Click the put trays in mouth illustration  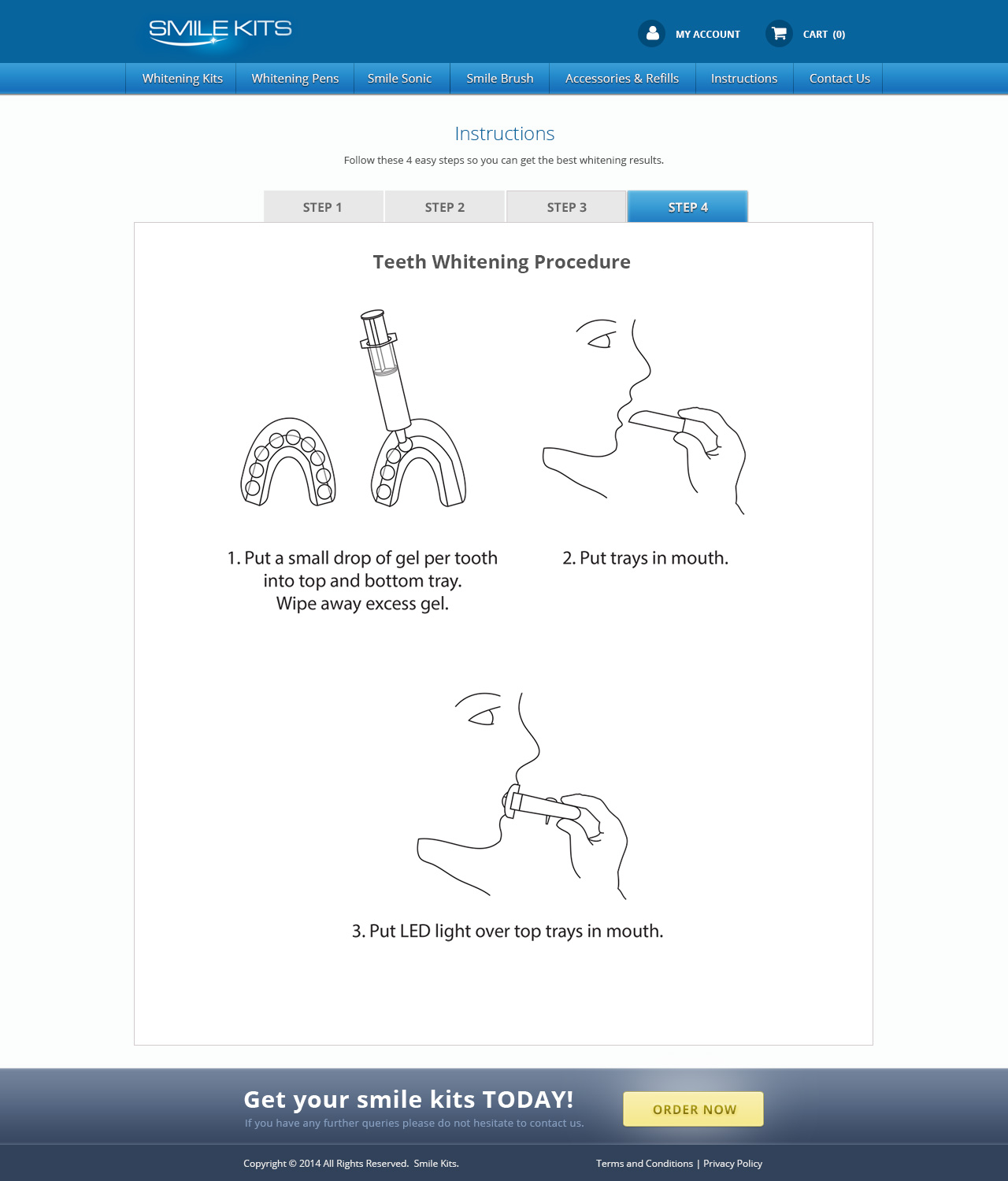click(x=644, y=416)
